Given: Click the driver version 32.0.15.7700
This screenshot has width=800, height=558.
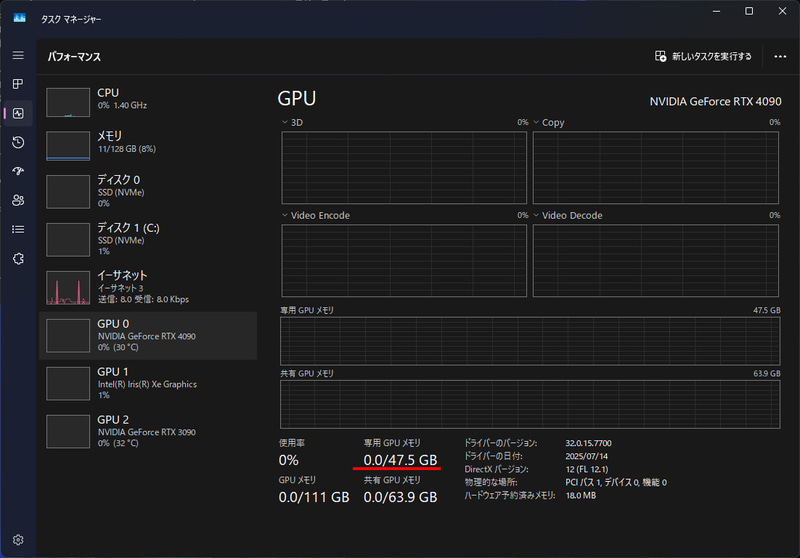Looking at the screenshot, I should pos(588,443).
